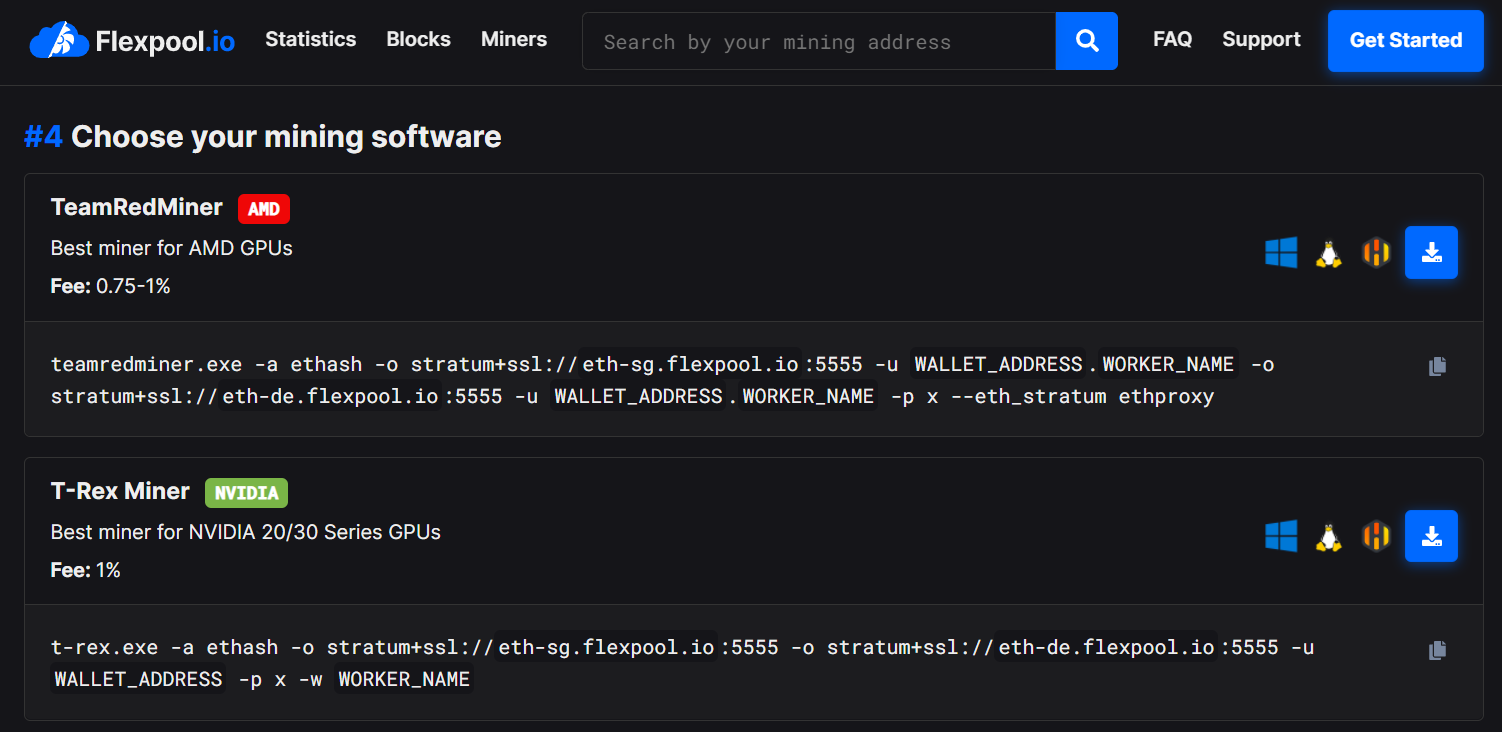Download T-Rex Miner with the blue button

pos(1431,536)
